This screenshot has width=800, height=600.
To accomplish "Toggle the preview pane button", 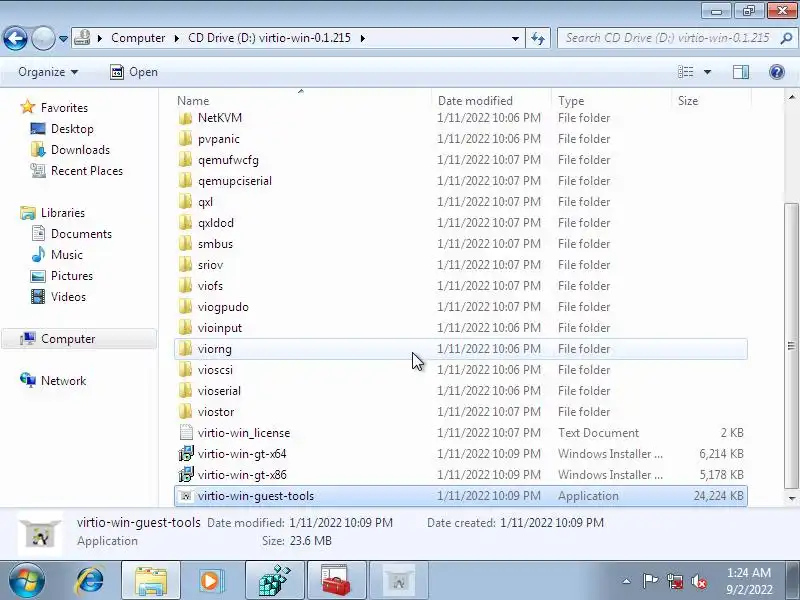I will pyautogui.click(x=741, y=72).
